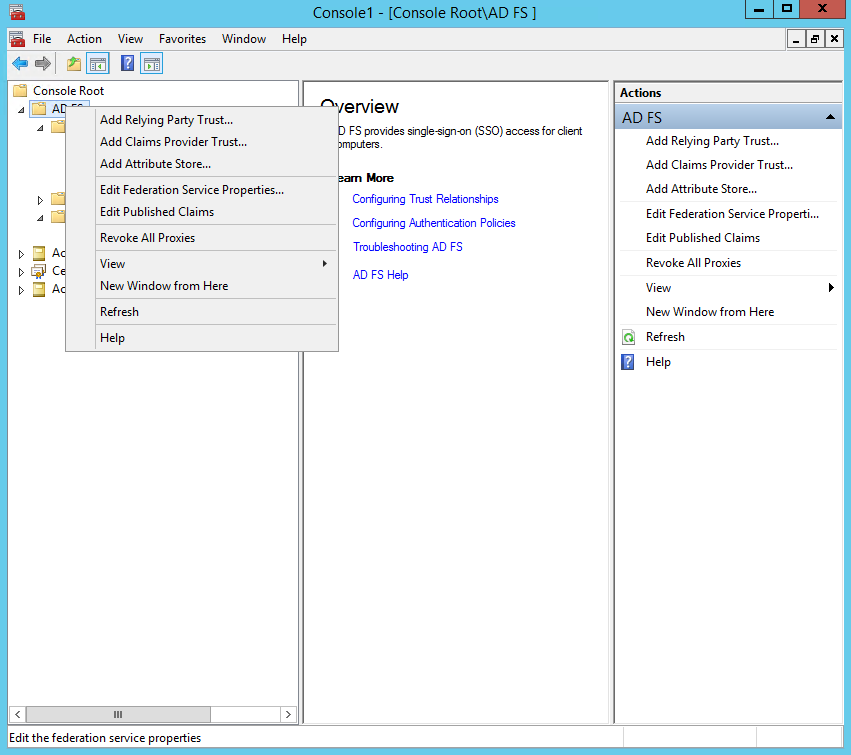851x755 pixels.
Task: Click the tree pane horizontal scrollbar right arrow
Action: 288,715
